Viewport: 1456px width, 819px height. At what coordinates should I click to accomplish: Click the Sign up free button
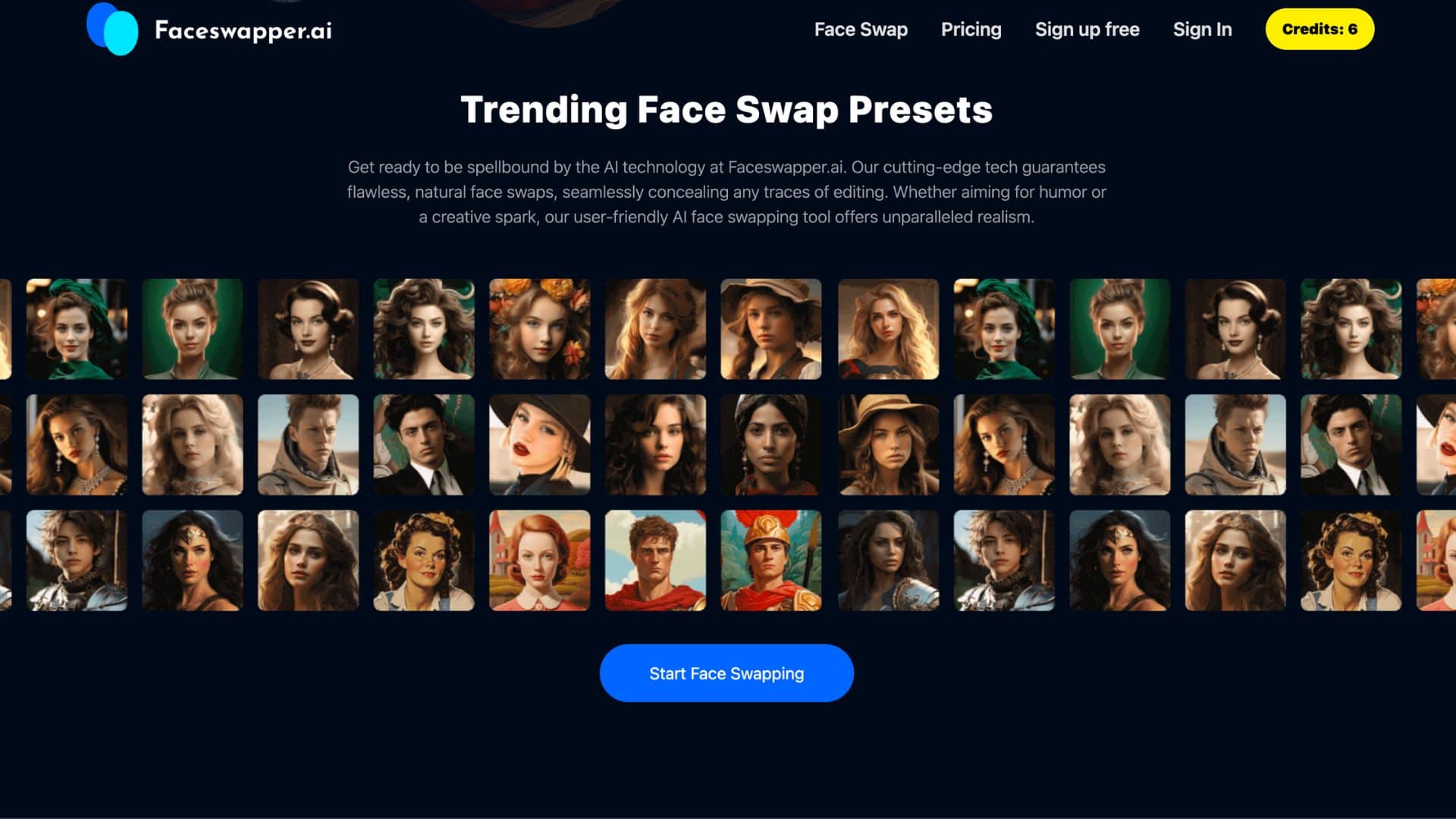pos(1087,28)
